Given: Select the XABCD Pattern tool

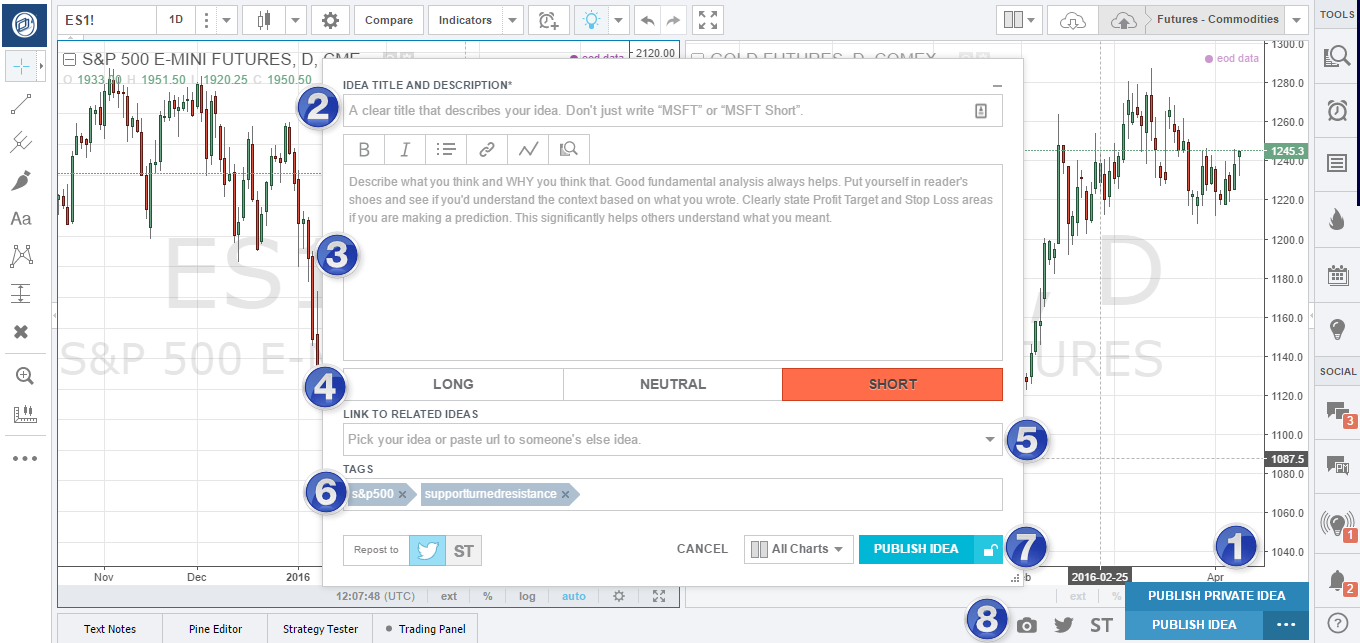Looking at the screenshot, I should coord(23,255).
